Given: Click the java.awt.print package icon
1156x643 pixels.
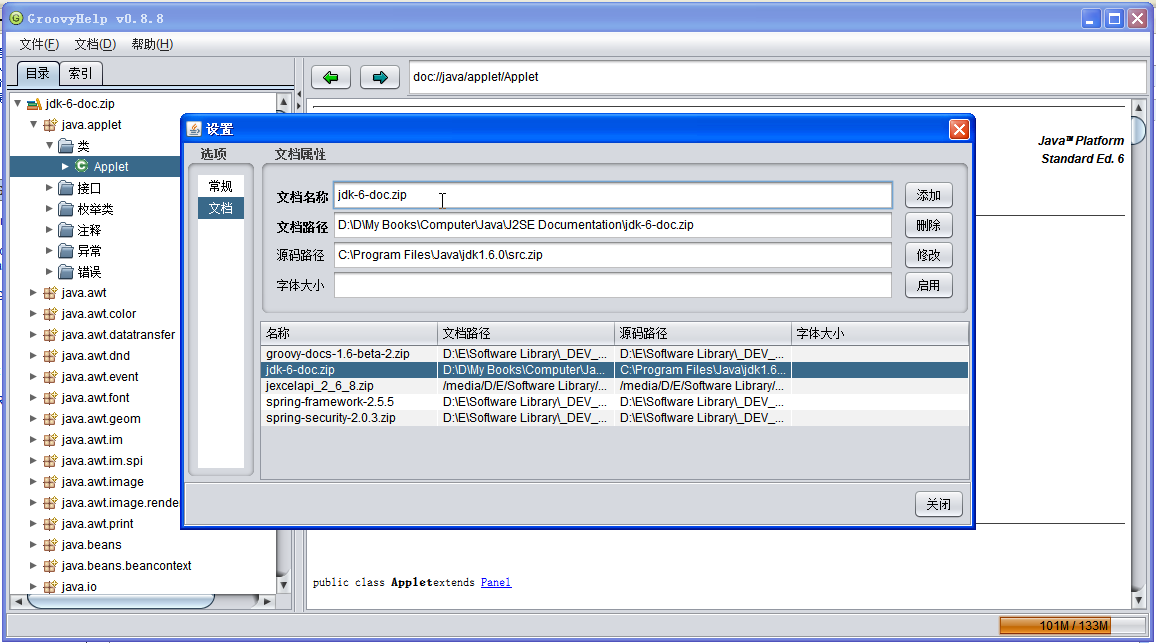Looking at the screenshot, I should click(x=50, y=524).
